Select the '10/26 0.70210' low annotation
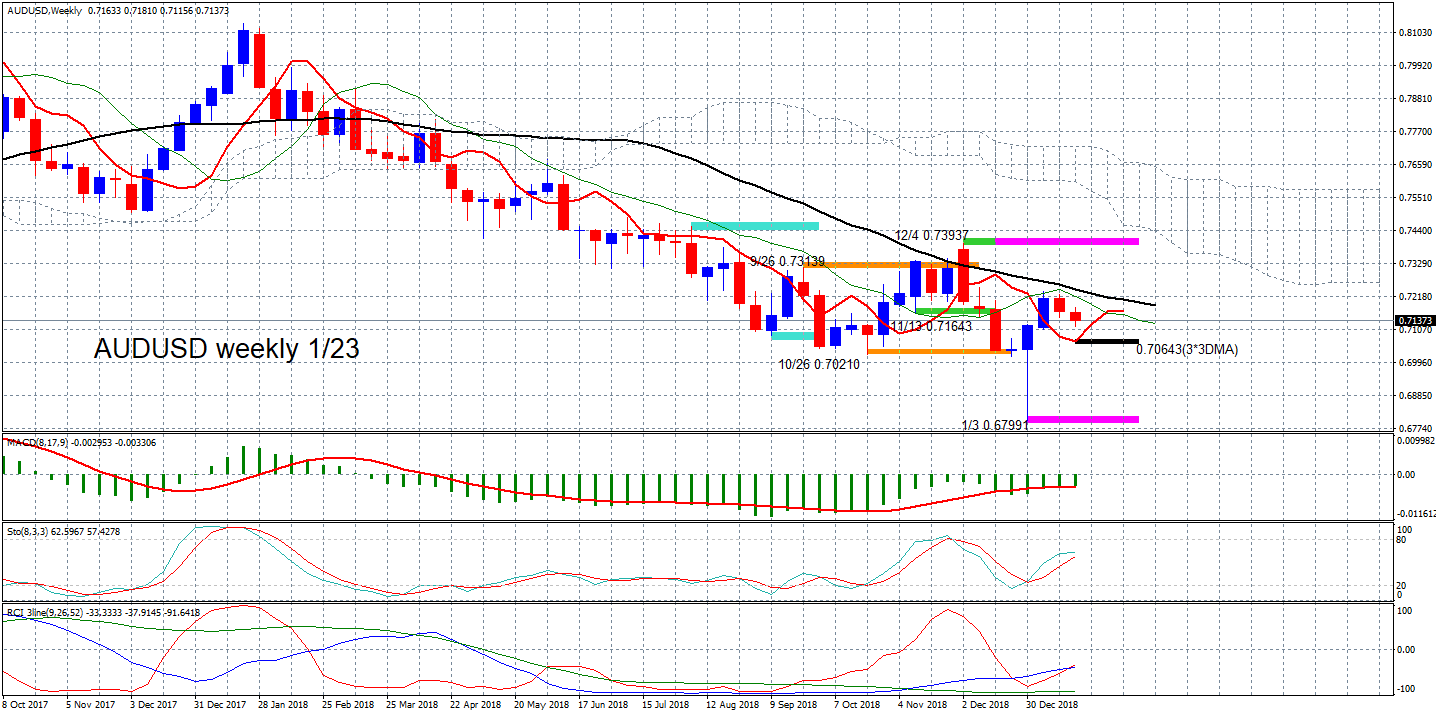This screenshot has height=716, width=1436. (x=819, y=364)
